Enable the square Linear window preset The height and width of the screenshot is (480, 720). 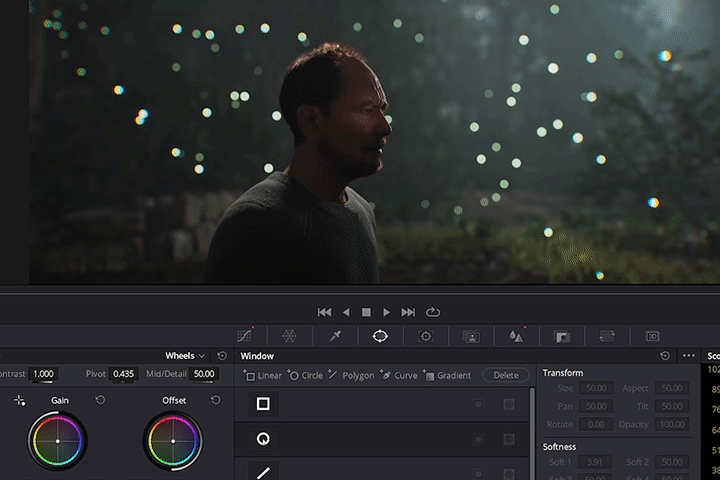pyautogui.click(x=263, y=404)
